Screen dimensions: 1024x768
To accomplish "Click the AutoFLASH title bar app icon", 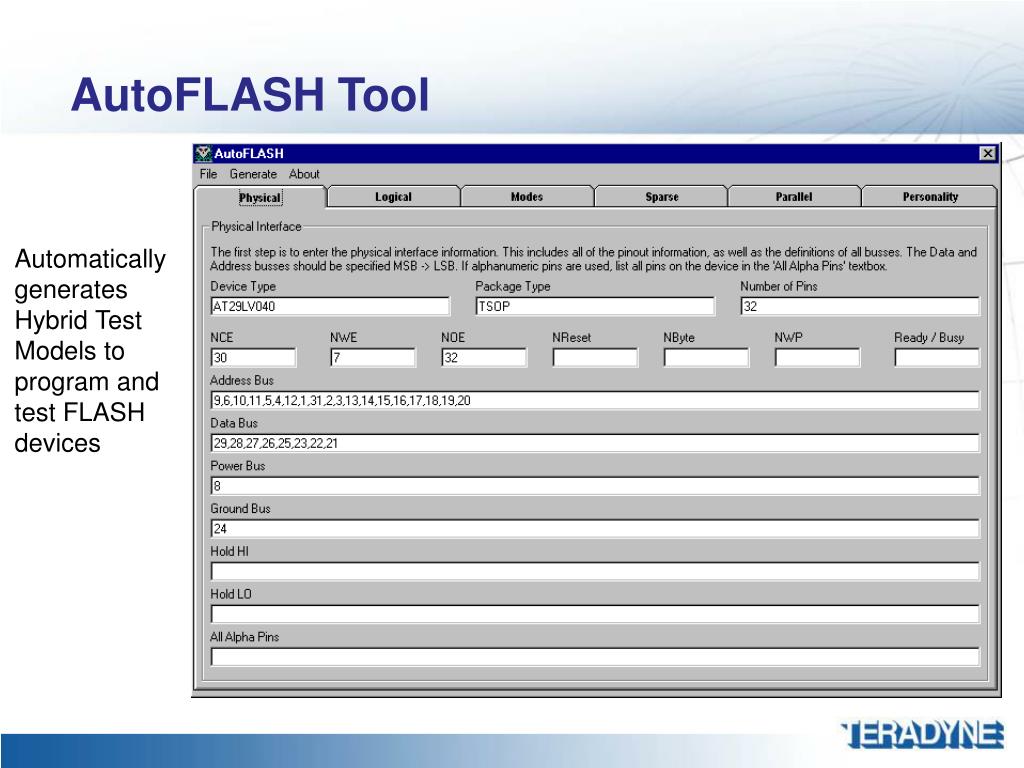I will coord(204,153).
